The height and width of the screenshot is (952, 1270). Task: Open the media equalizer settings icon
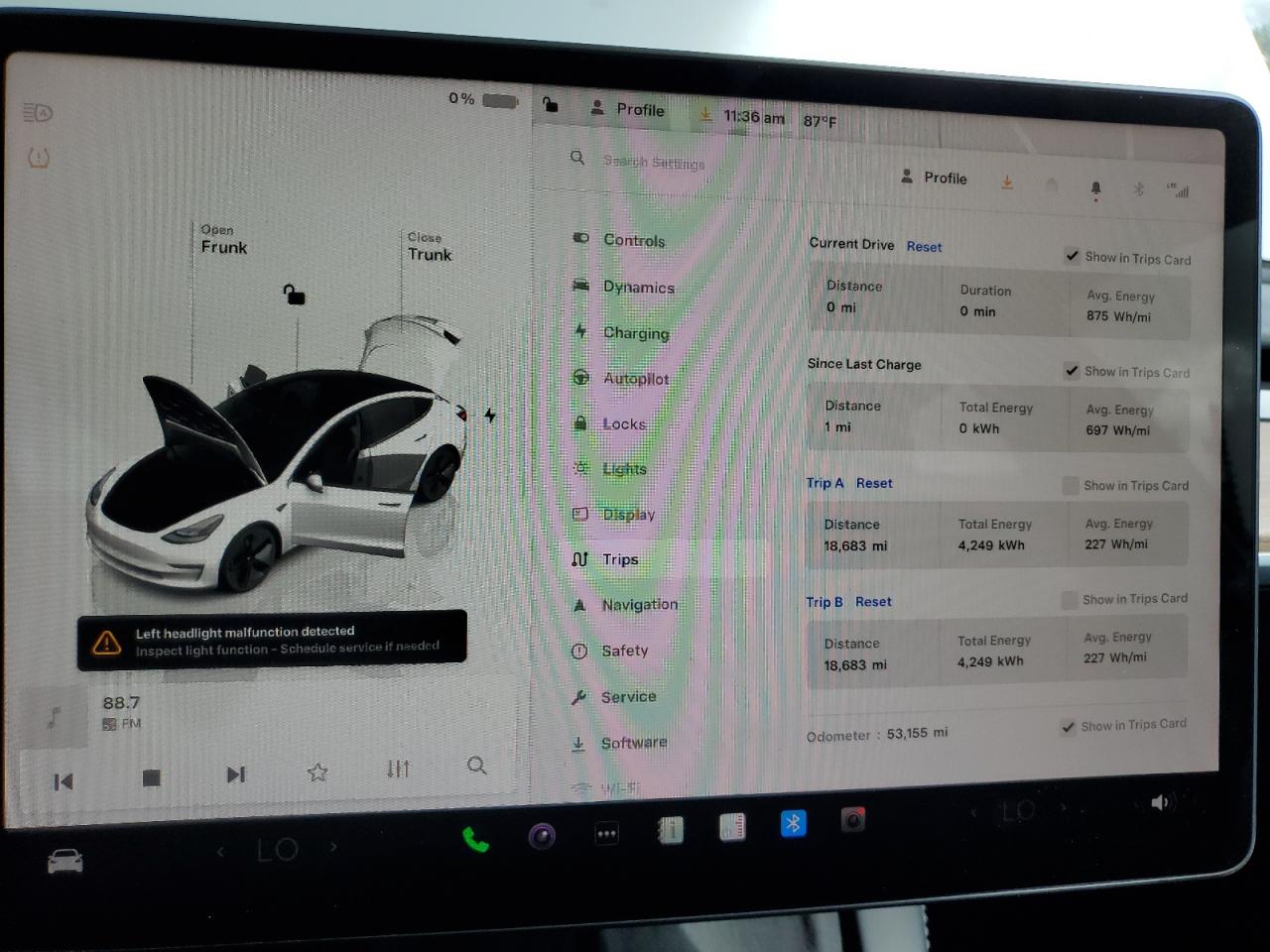tap(398, 769)
